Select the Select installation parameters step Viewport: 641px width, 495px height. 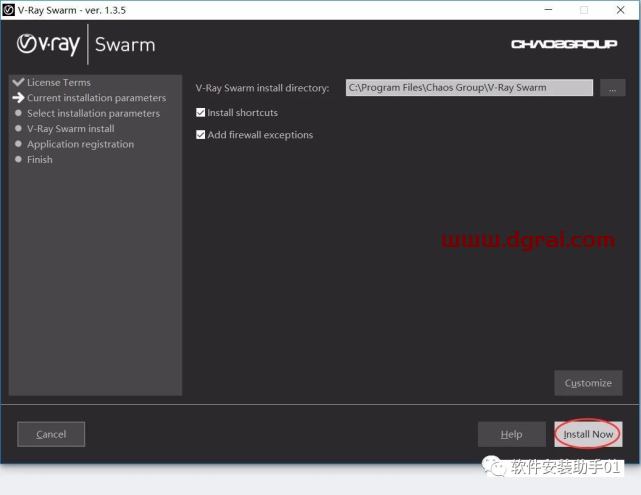(93, 113)
